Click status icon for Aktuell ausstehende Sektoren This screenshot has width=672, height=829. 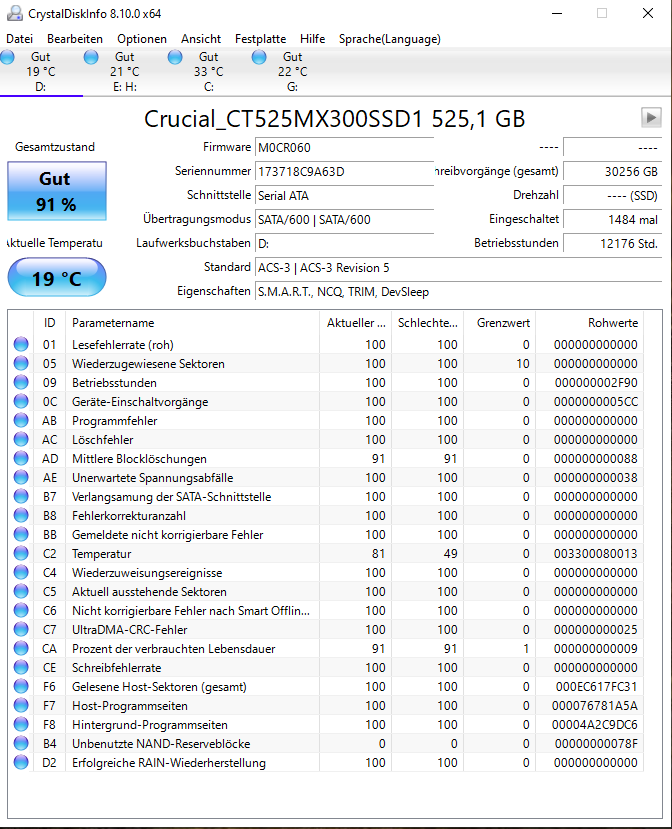point(21,592)
